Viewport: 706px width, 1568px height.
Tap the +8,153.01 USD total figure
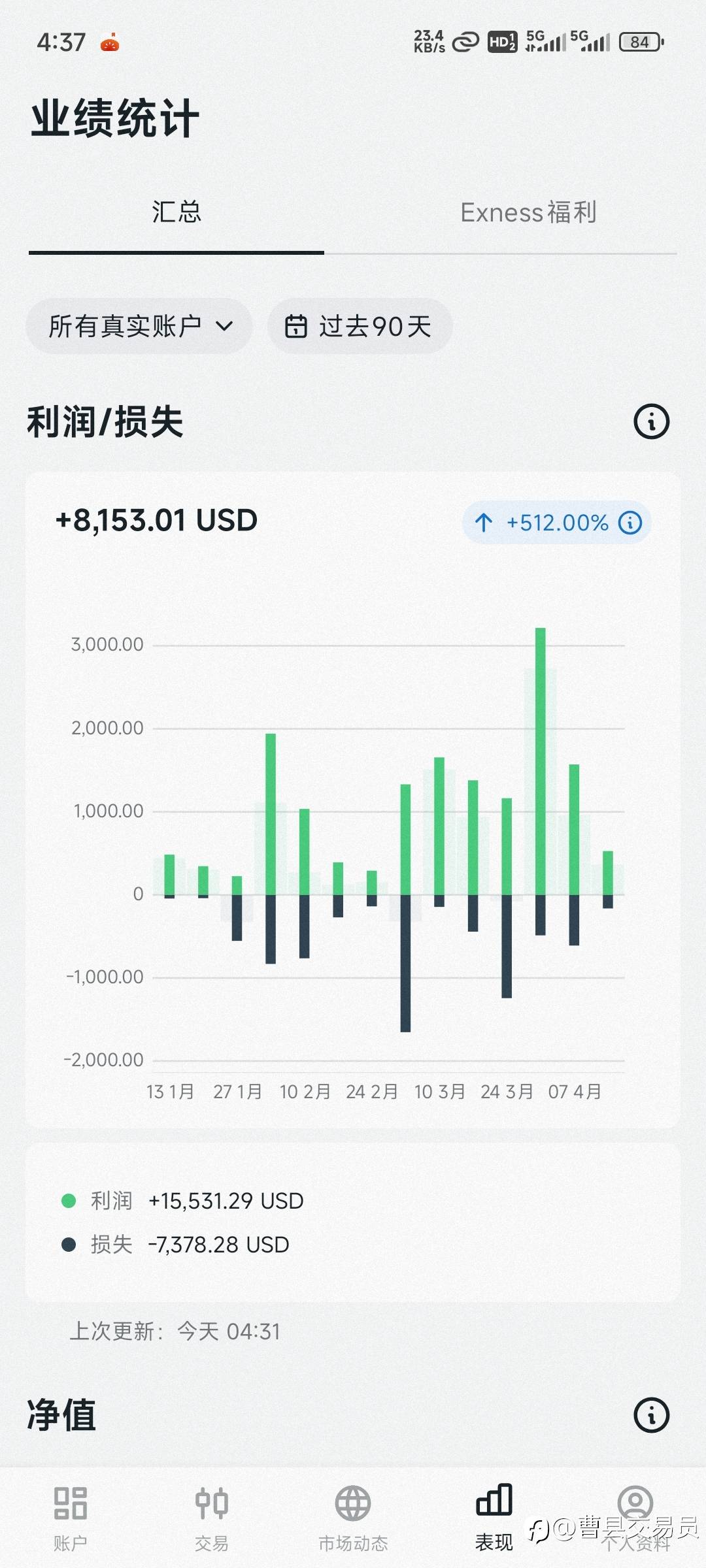click(x=157, y=521)
